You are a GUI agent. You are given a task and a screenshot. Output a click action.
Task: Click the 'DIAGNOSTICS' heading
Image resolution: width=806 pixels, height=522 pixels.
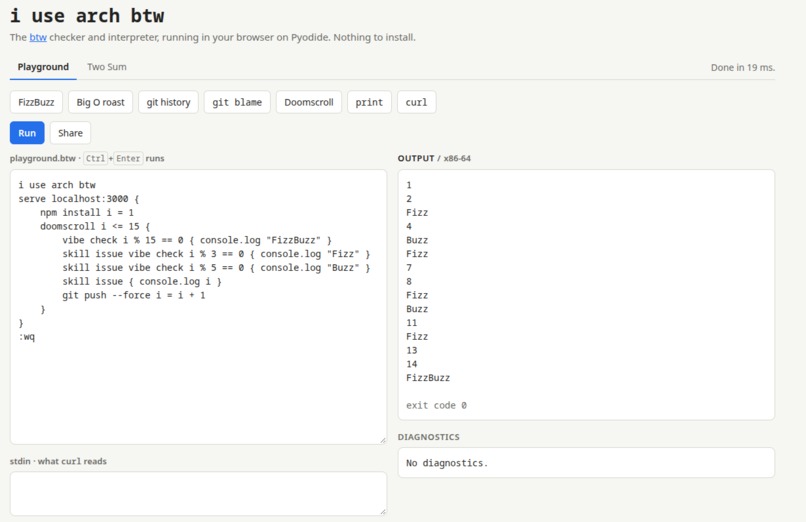click(429, 437)
